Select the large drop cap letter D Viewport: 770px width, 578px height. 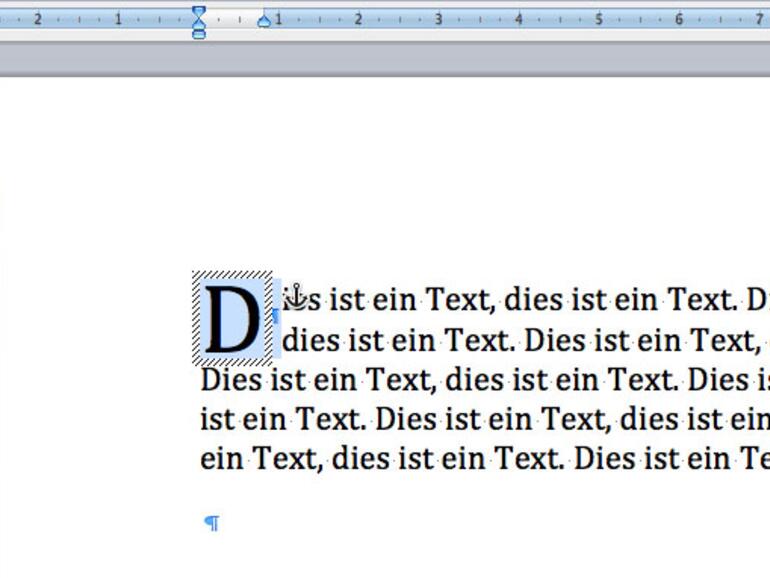tap(232, 319)
